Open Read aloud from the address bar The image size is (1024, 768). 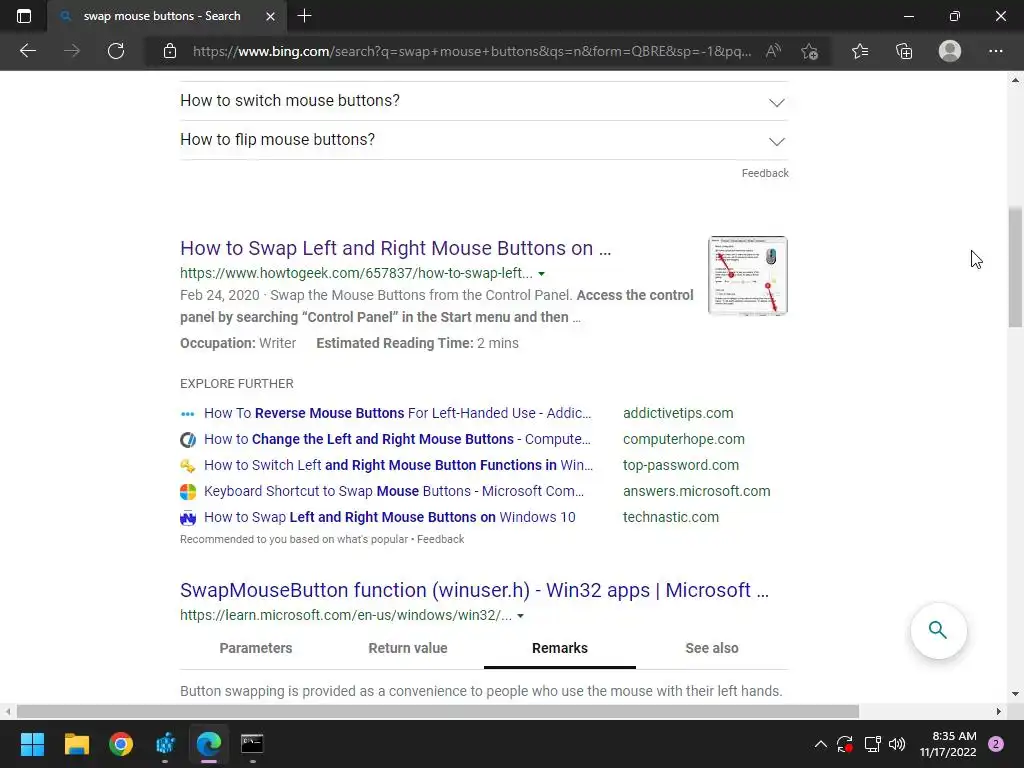[x=773, y=51]
